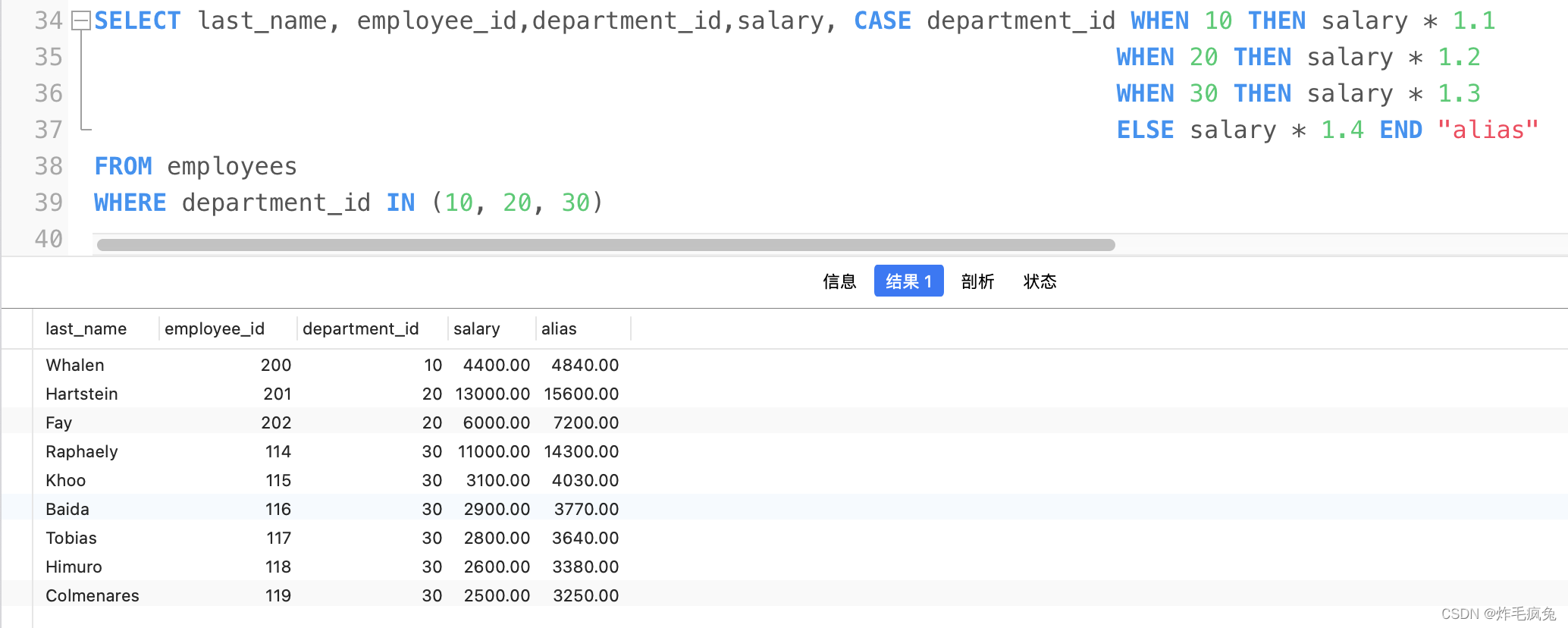Click alias value 3640.00
Image resolution: width=1568 pixels, height=628 pixels.
click(585, 538)
